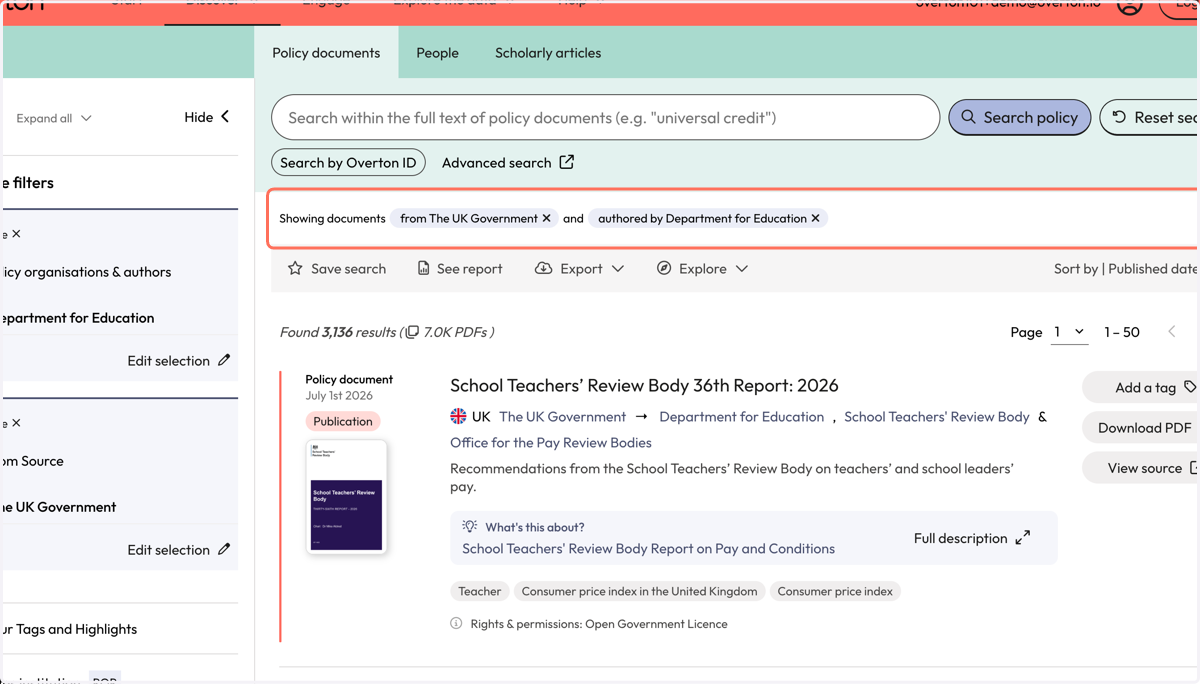The width and height of the screenshot is (1200, 684).
Task: Remove the 'authored by Department for Education' chip
Action: coord(815,218)
